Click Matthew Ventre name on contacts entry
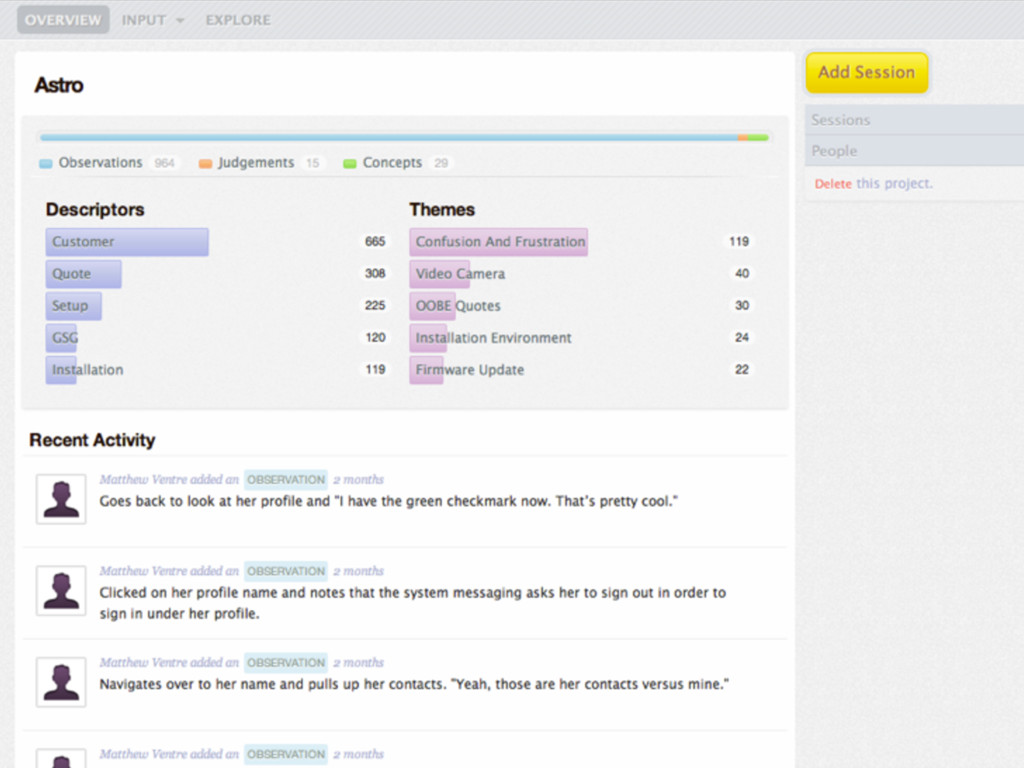Viewport: 1024px width, 768px height. point(143,663)
